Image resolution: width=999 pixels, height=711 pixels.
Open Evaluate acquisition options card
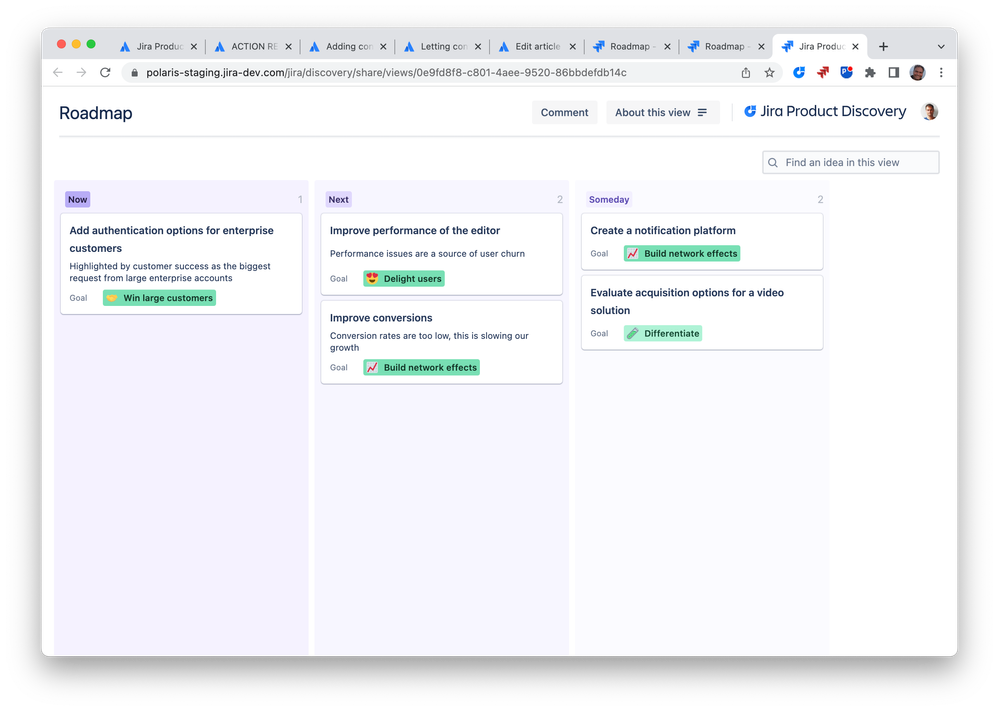click(x=702, y=312)
